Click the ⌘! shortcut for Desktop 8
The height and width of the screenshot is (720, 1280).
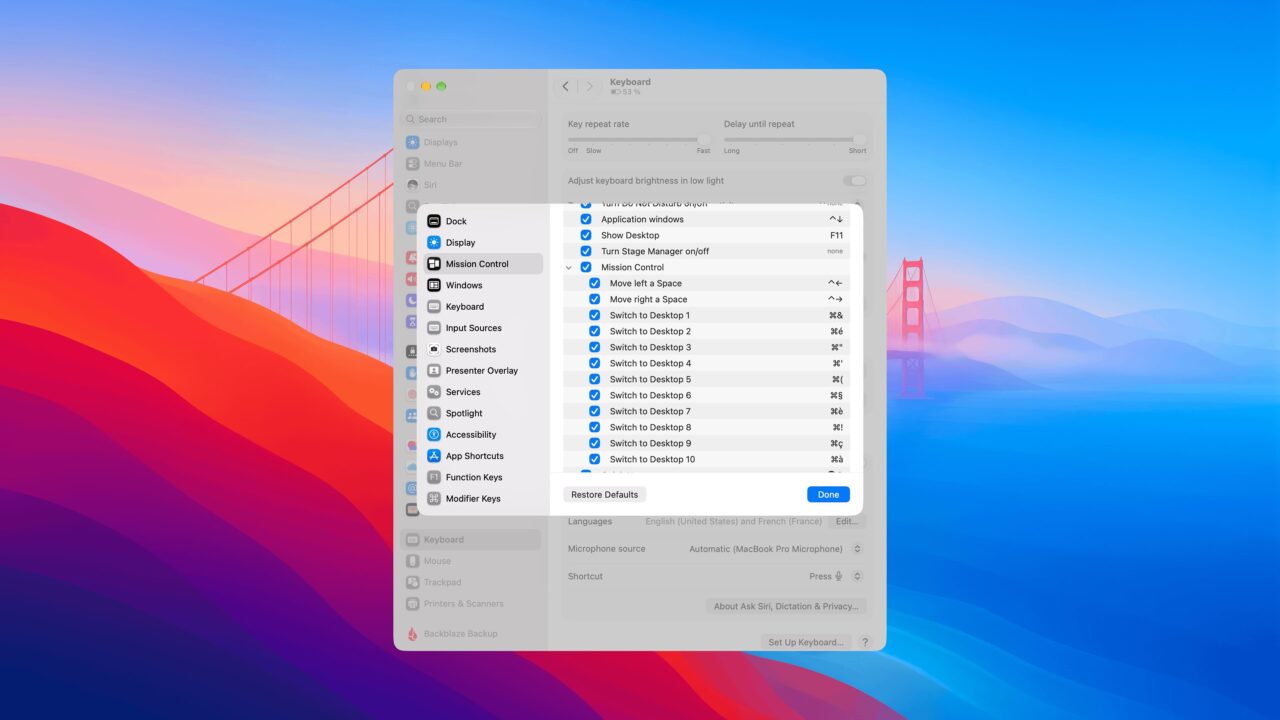[837, 427]
